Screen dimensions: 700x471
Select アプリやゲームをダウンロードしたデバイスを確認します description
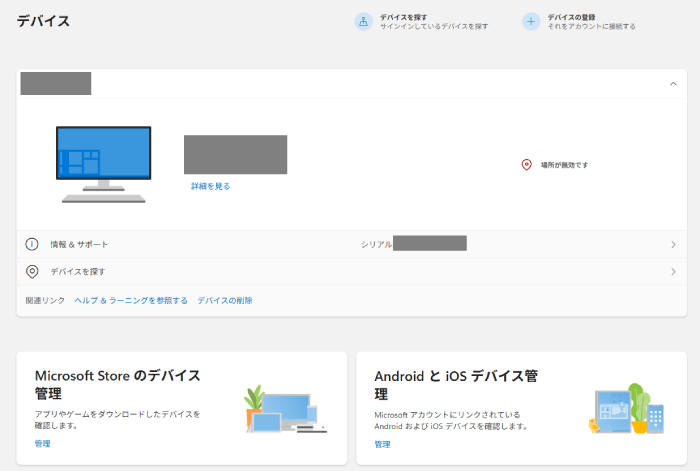[117, 420]
